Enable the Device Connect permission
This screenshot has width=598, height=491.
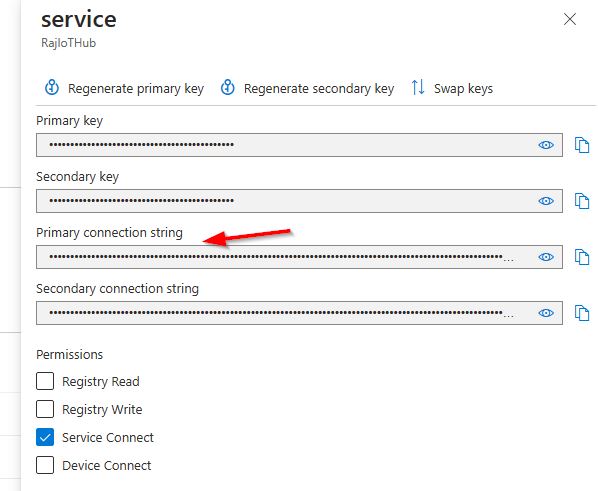point(45,465)
